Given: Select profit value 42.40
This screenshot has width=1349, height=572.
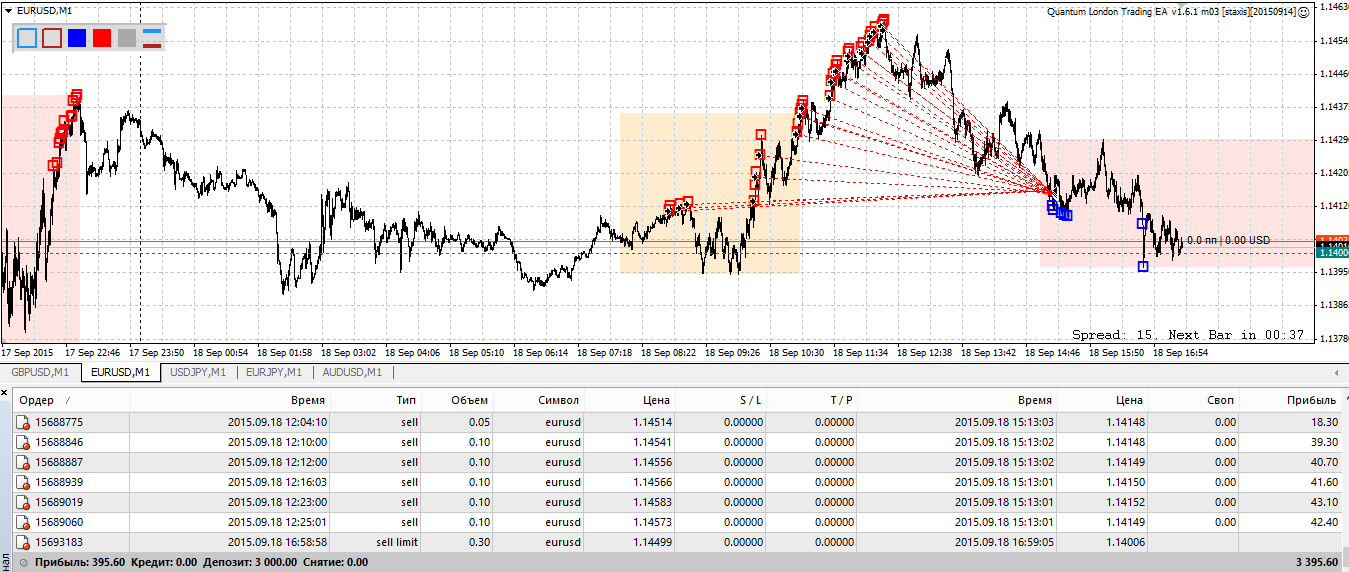Looking at the screenshot, I should (1324, 522).
